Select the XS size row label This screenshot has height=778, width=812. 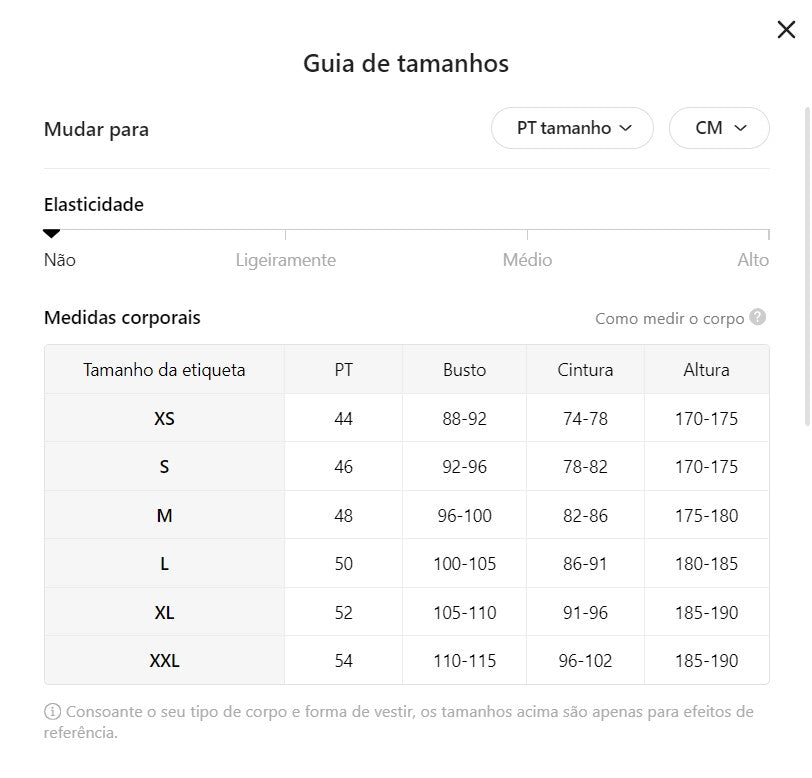coord(164,418)
